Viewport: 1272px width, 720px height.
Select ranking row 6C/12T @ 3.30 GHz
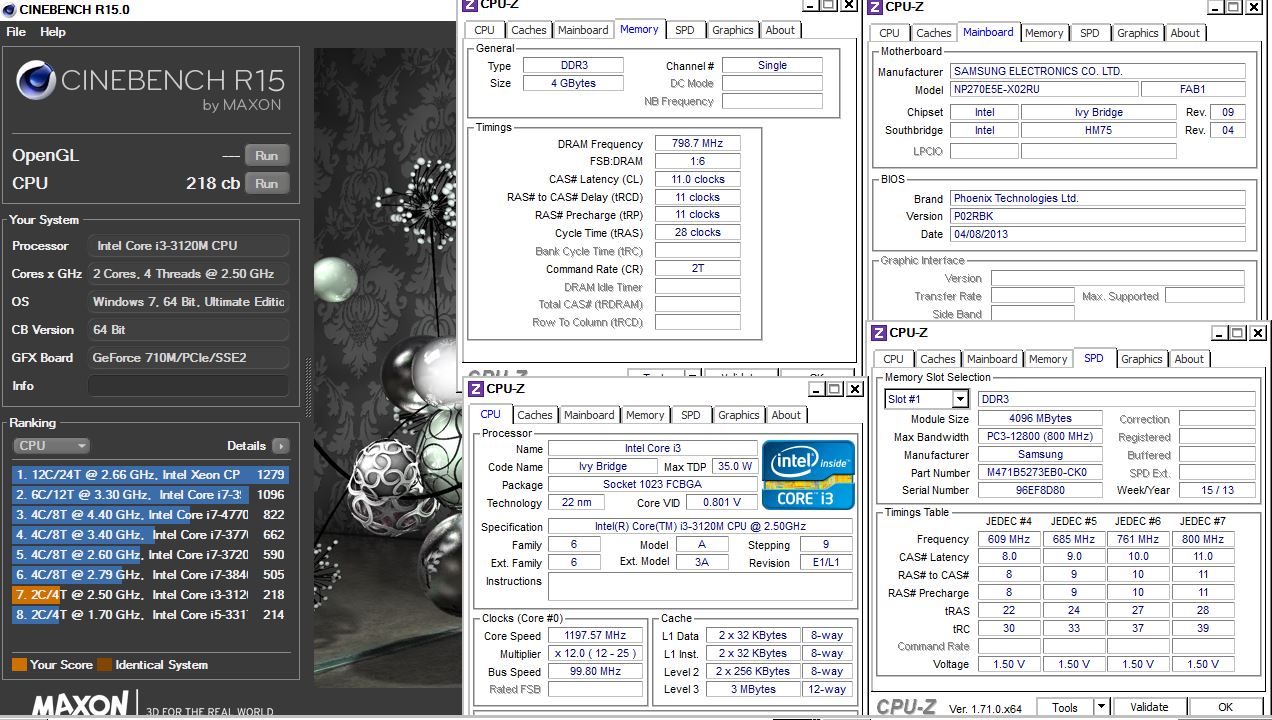coord(150,495)
